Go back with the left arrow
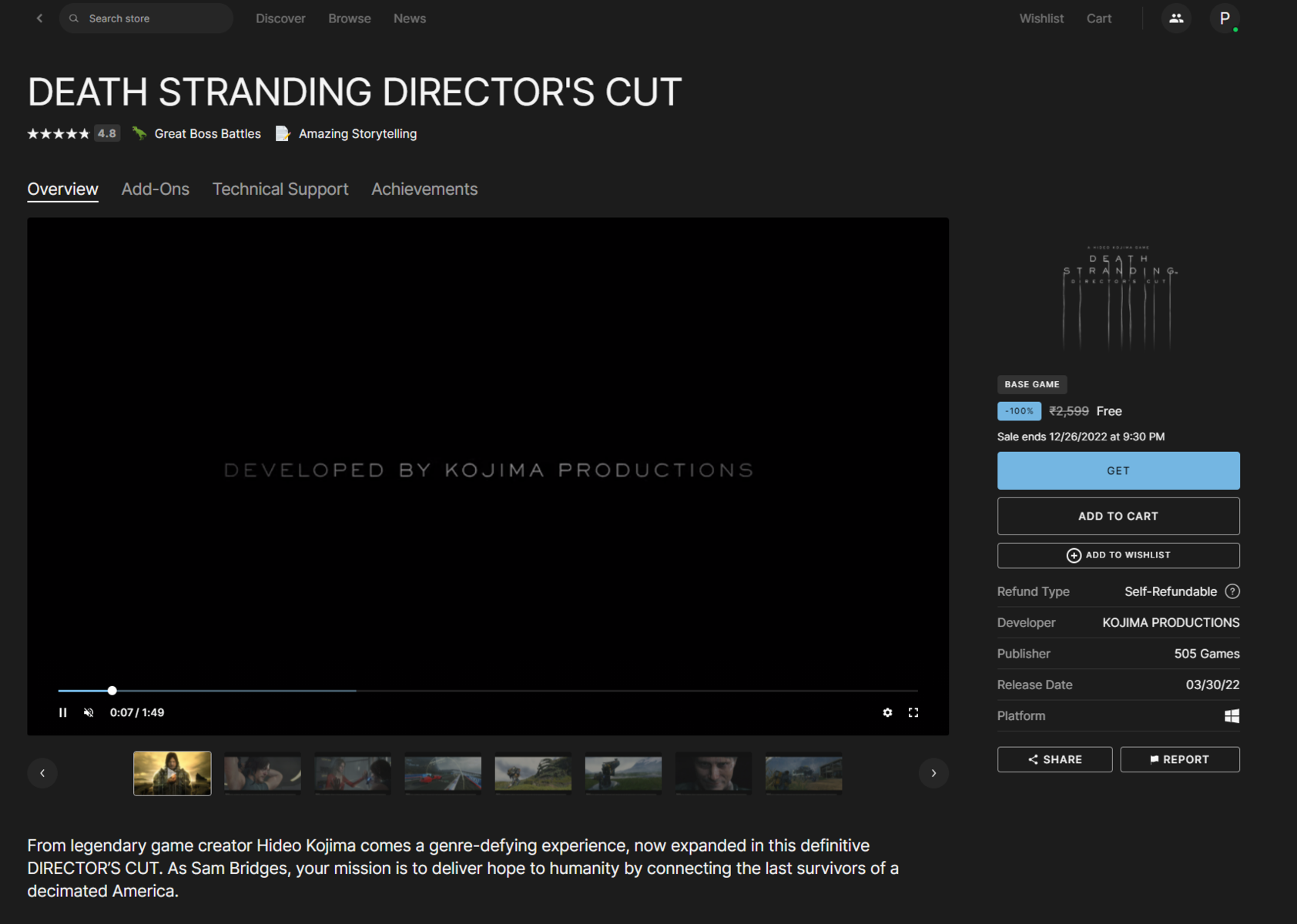 pyautogui.click(x=39, y=18)
